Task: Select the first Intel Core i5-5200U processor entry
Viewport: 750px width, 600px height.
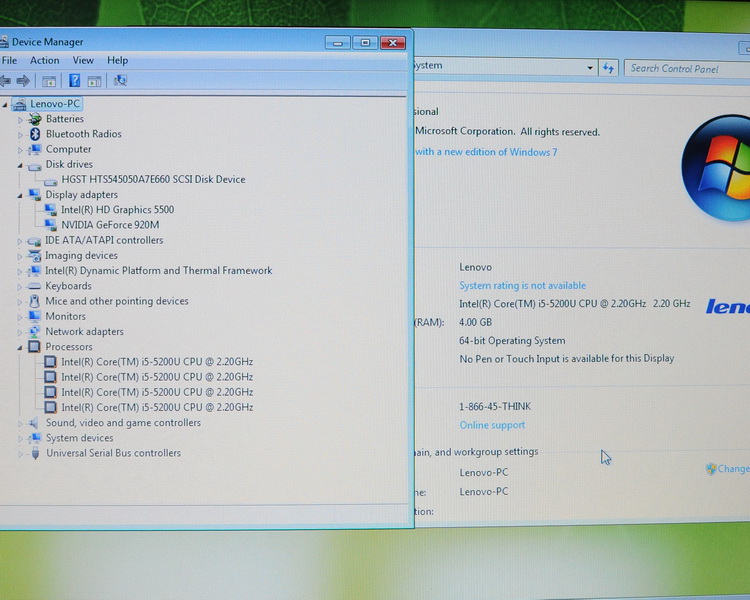Action: point(157,362)
